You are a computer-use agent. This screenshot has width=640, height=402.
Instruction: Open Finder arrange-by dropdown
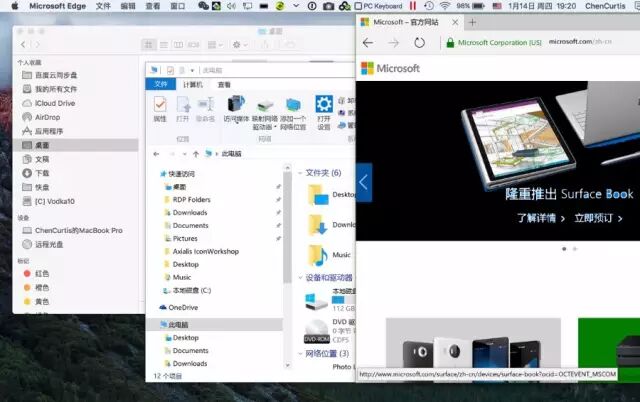pos(215,44)
